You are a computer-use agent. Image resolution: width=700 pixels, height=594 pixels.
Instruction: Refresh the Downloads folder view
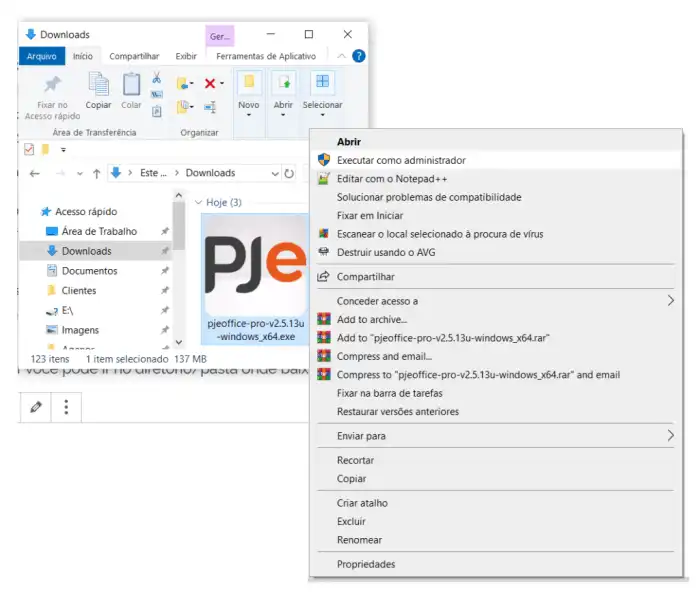tap(289, 174)
